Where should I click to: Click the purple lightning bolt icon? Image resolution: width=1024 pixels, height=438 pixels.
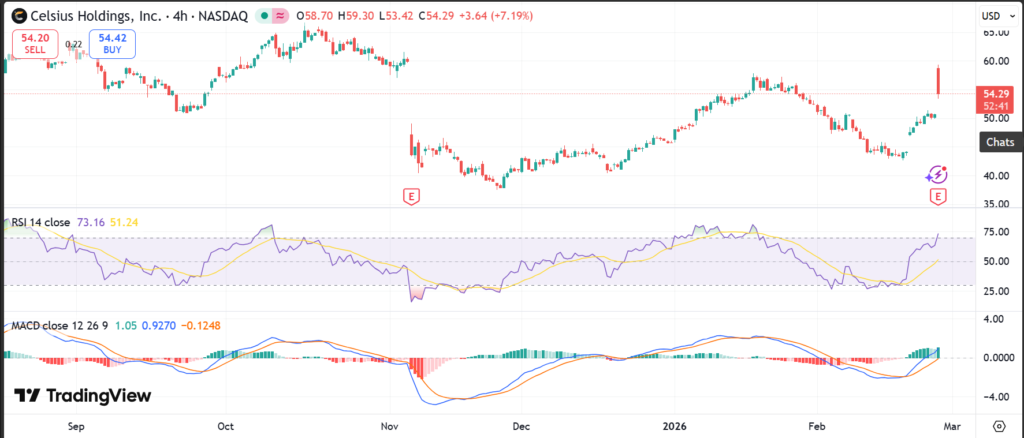coord(937,174)
